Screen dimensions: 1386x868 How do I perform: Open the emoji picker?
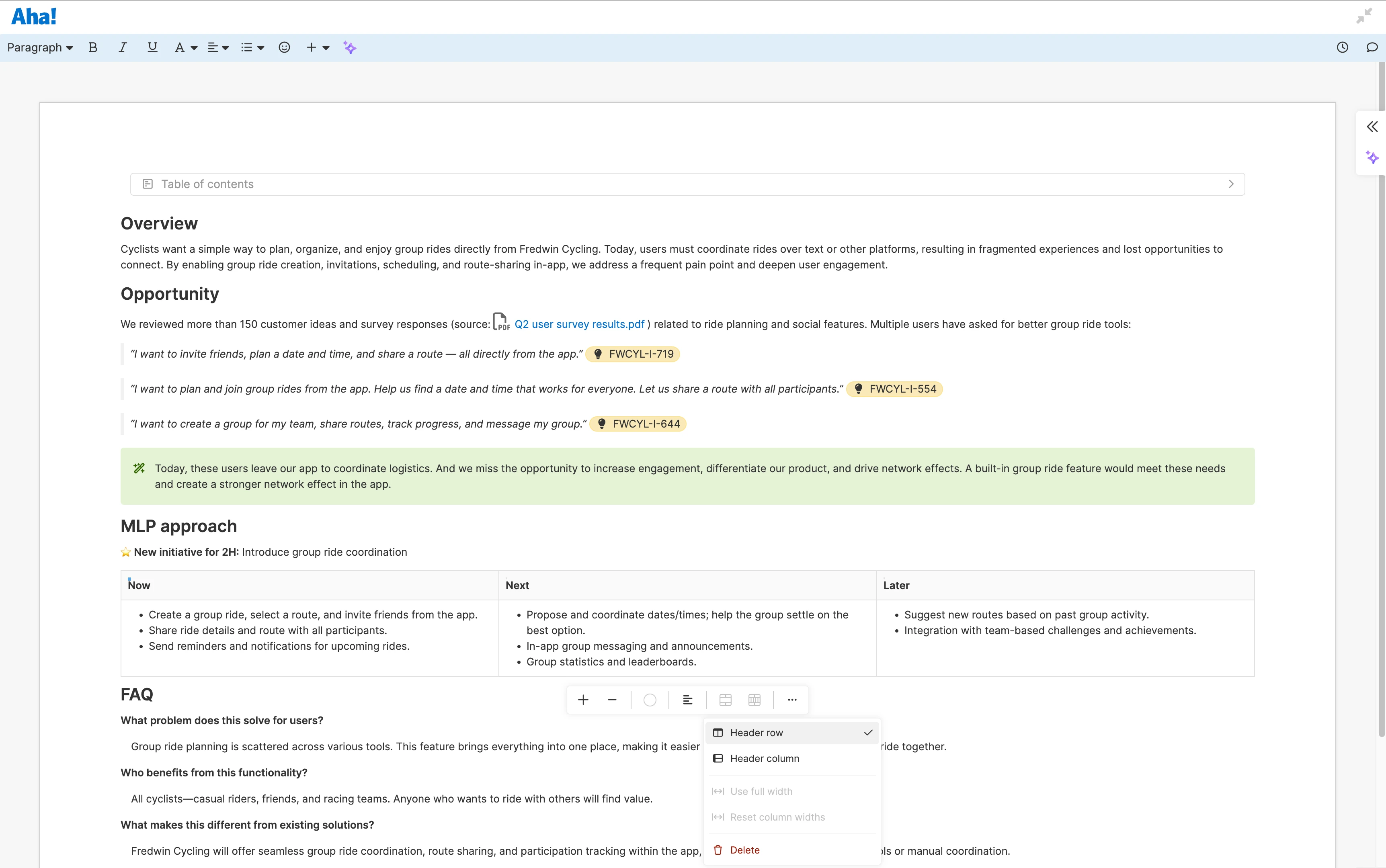coord(284,48)
